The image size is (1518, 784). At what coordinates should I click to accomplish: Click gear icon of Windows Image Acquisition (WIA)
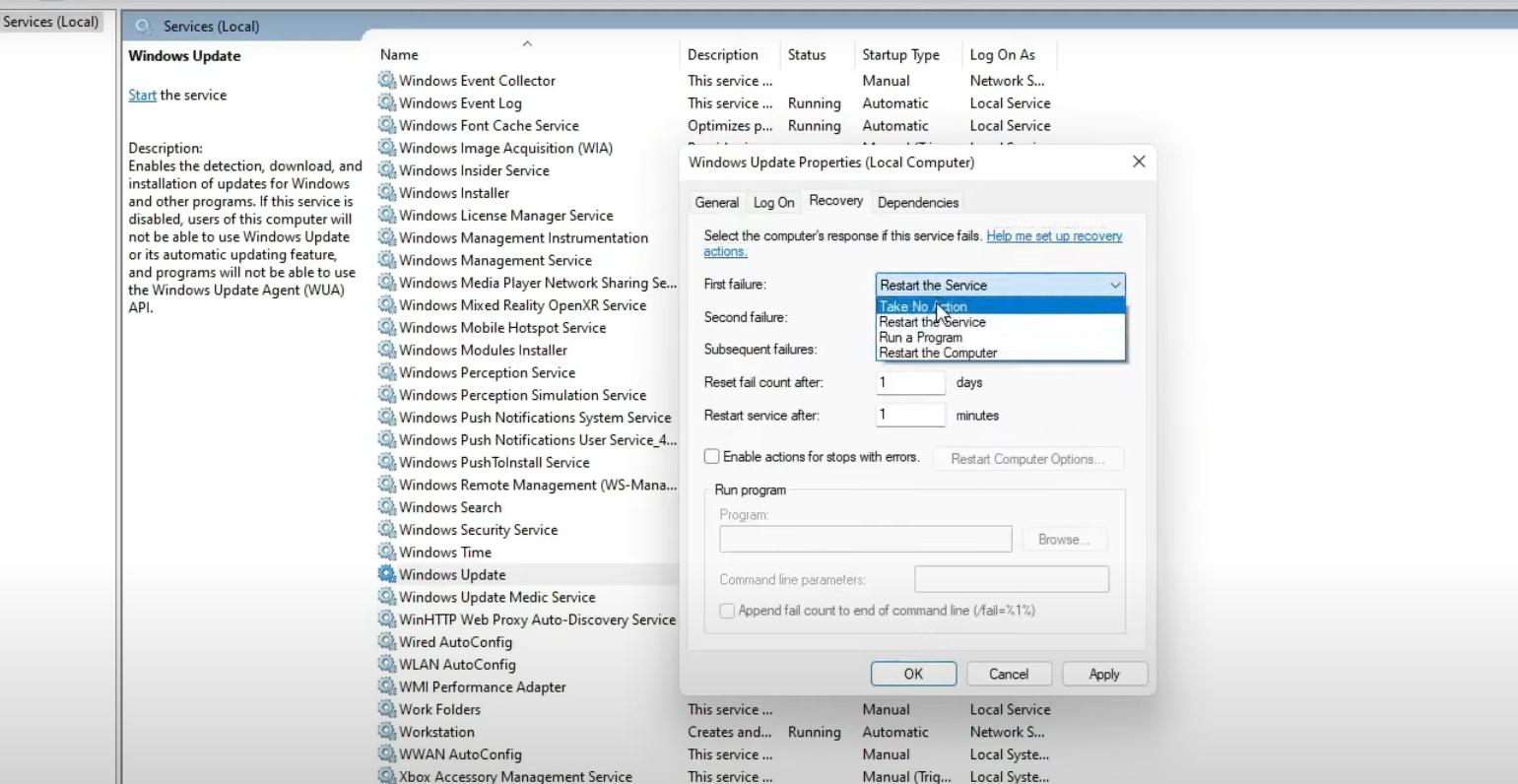[387, 148]
